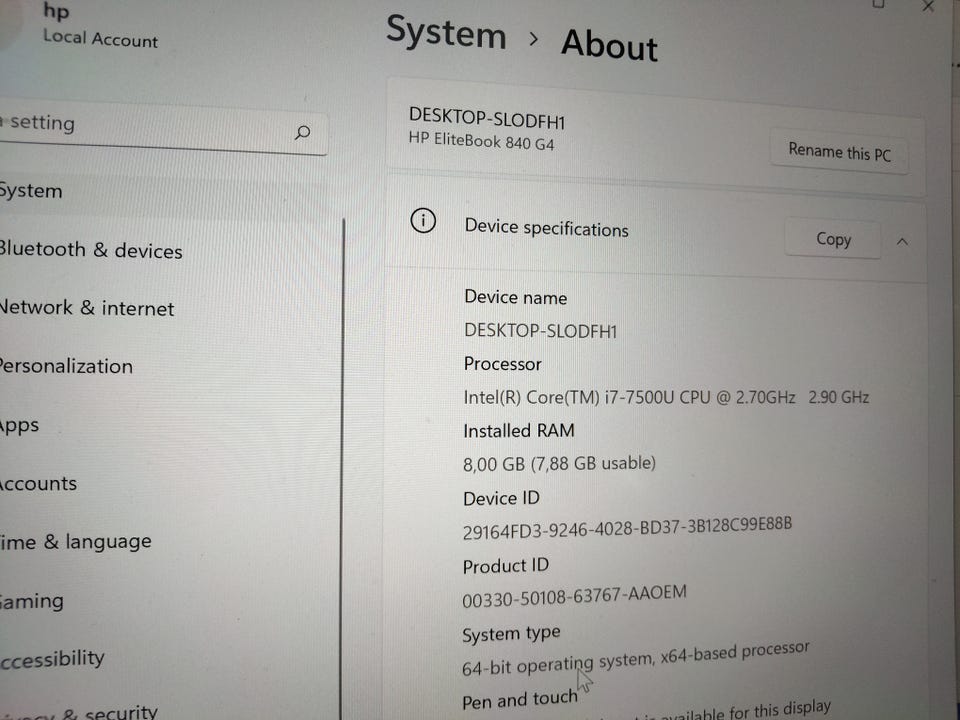
Task: Open Privacy & security settings
Action: click(x=78, y=711)
